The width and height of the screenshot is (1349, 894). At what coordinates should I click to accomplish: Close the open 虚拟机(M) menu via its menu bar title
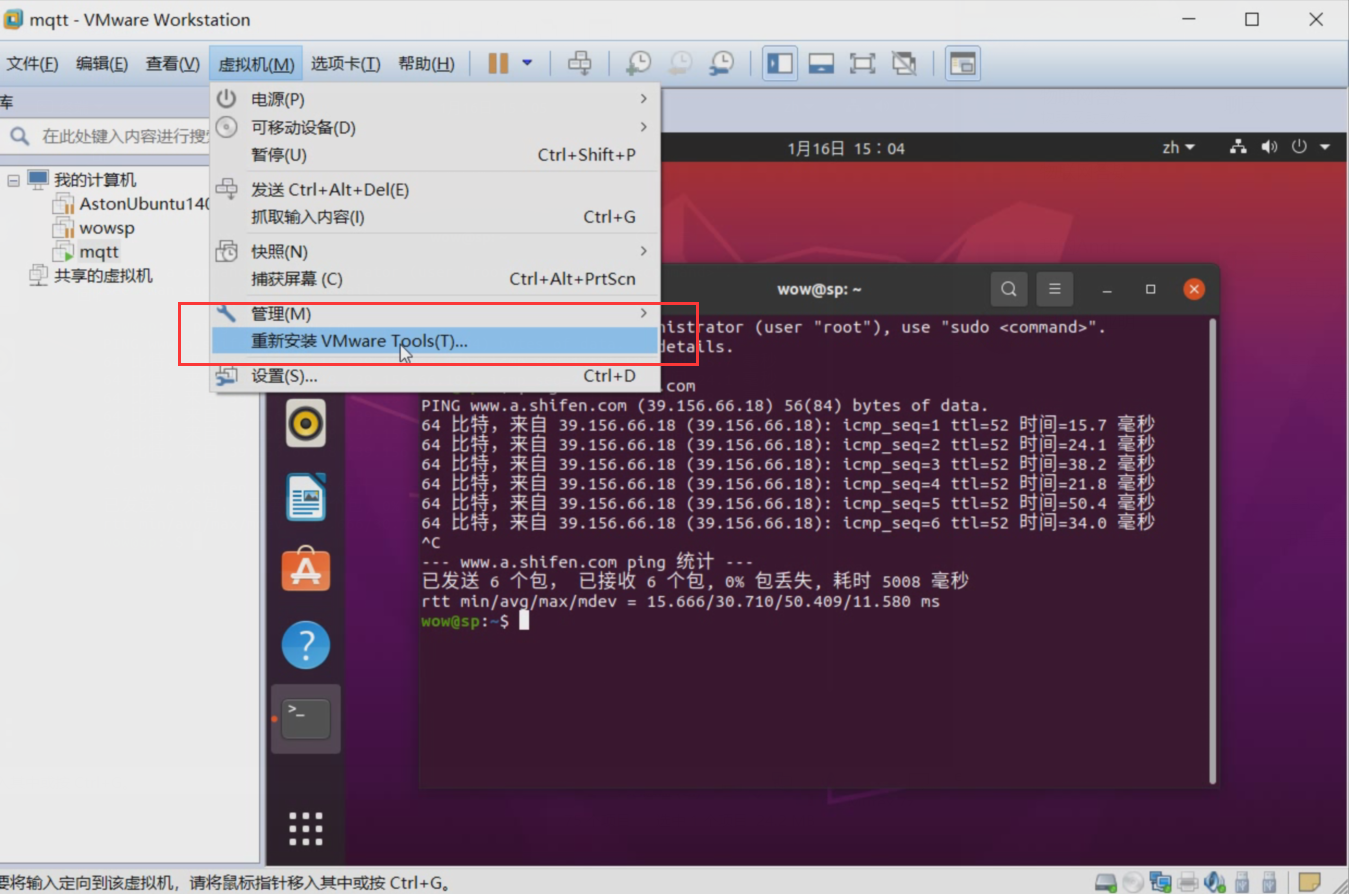coord(256,64)
